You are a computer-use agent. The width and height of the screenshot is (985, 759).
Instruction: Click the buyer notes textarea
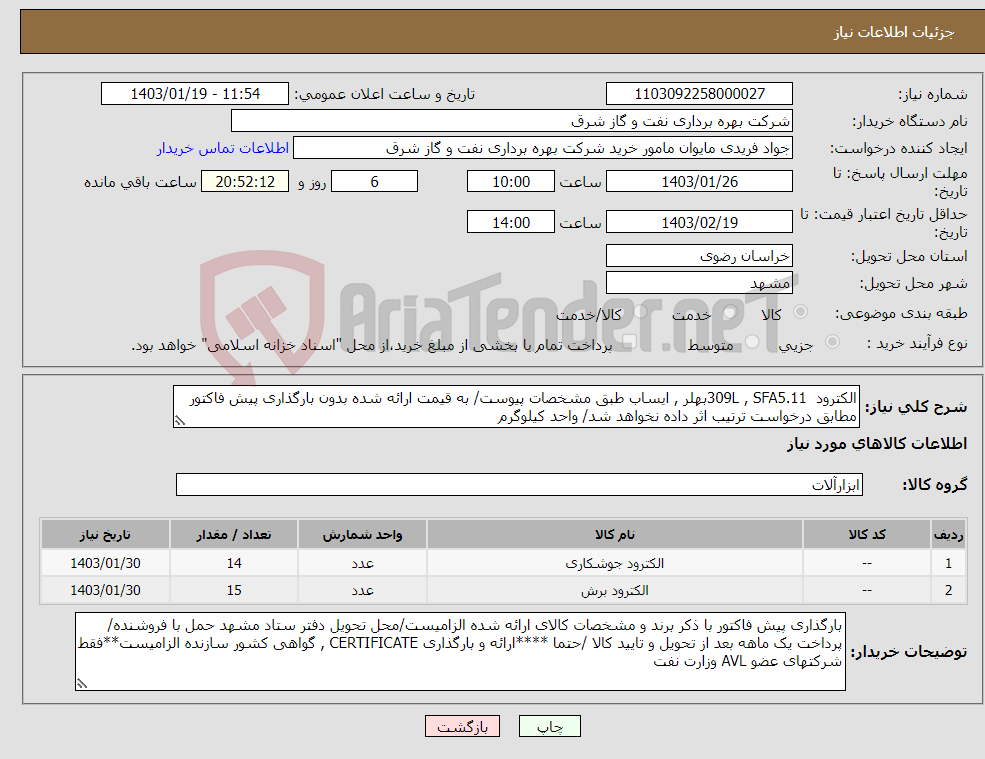(460, 652)
